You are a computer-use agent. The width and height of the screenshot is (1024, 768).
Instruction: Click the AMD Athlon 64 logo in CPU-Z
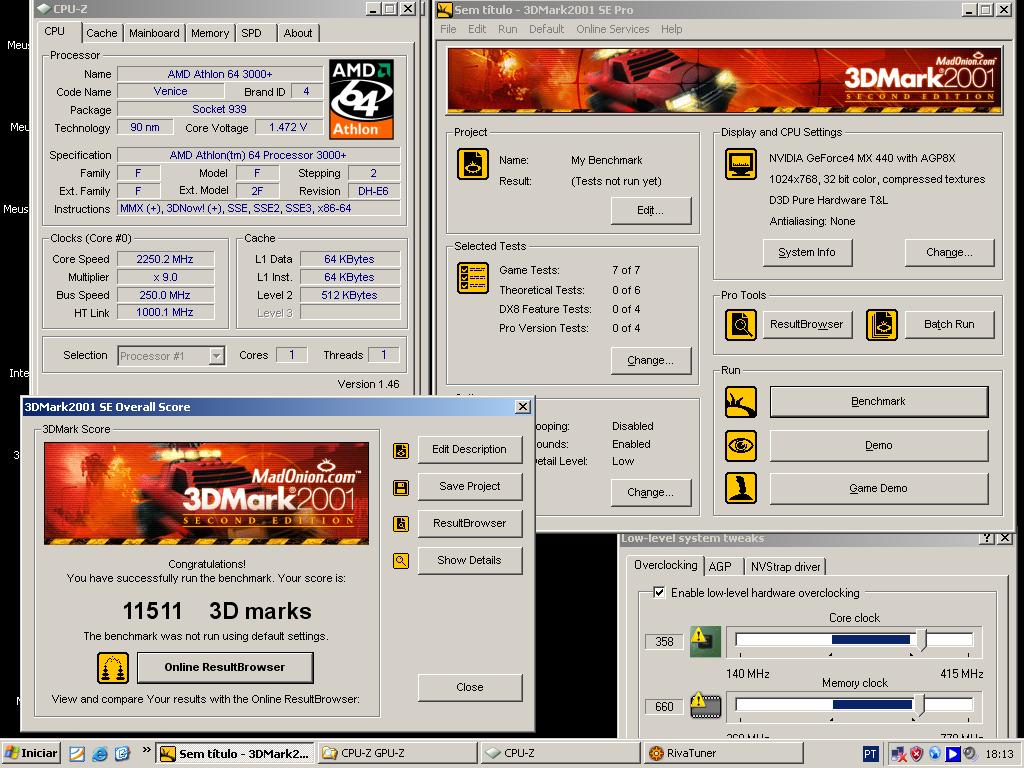(x=361, y=99)
